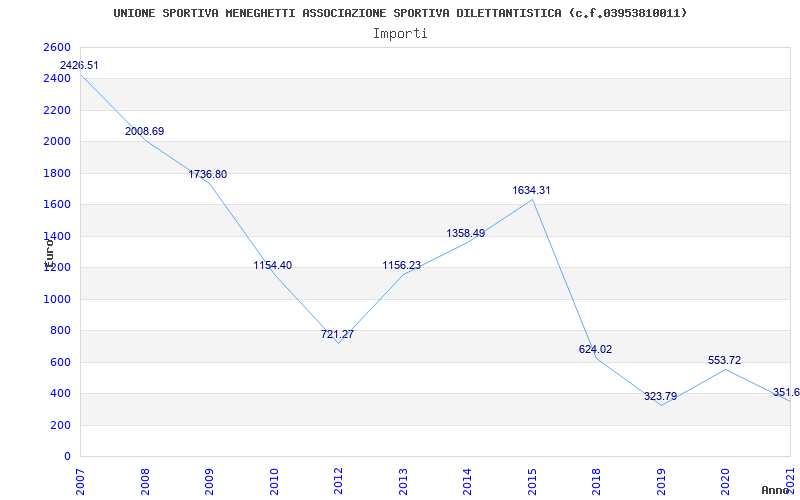Click y-axis value 800

[61, 331]
